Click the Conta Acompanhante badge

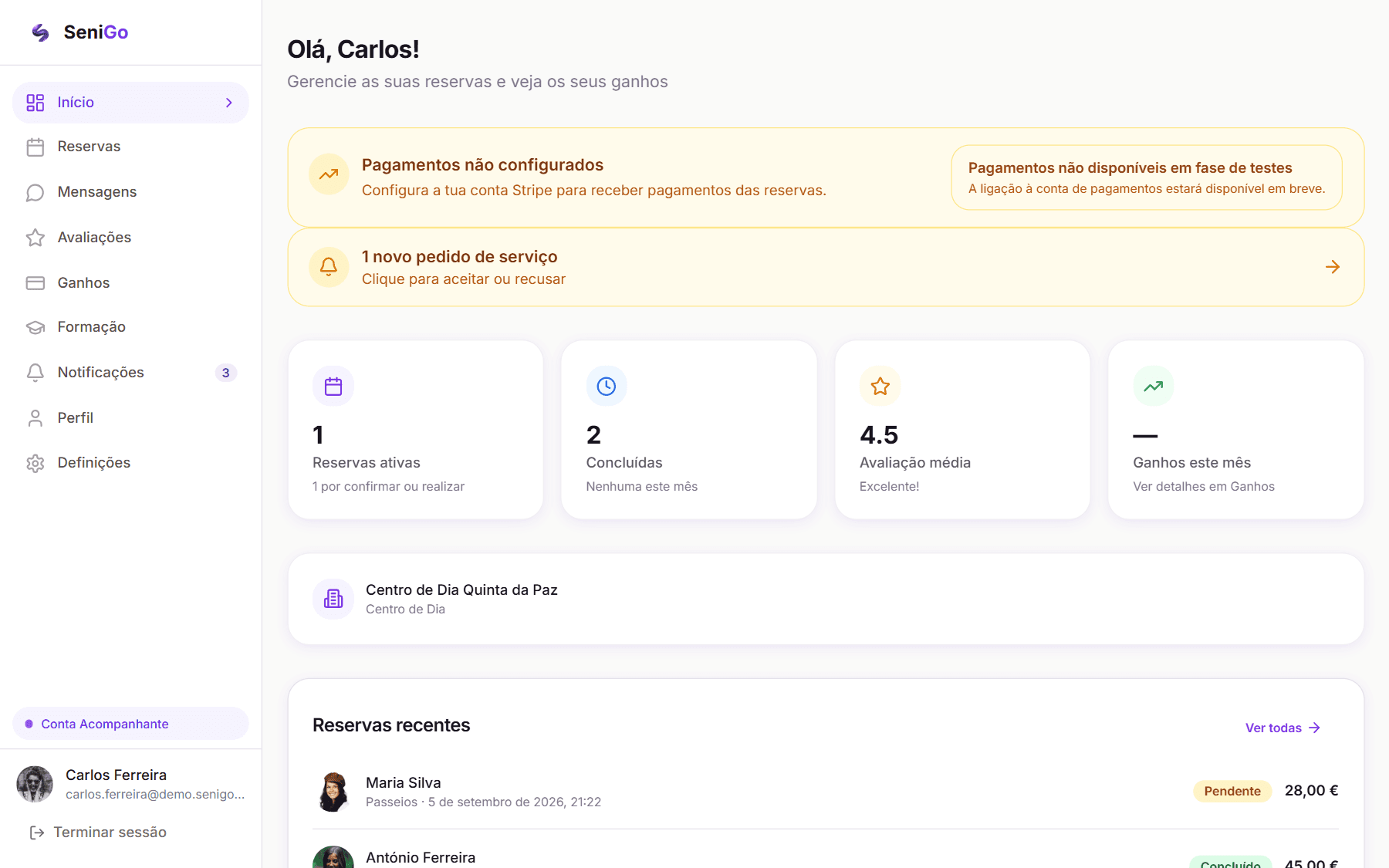(x=130, y=724)
